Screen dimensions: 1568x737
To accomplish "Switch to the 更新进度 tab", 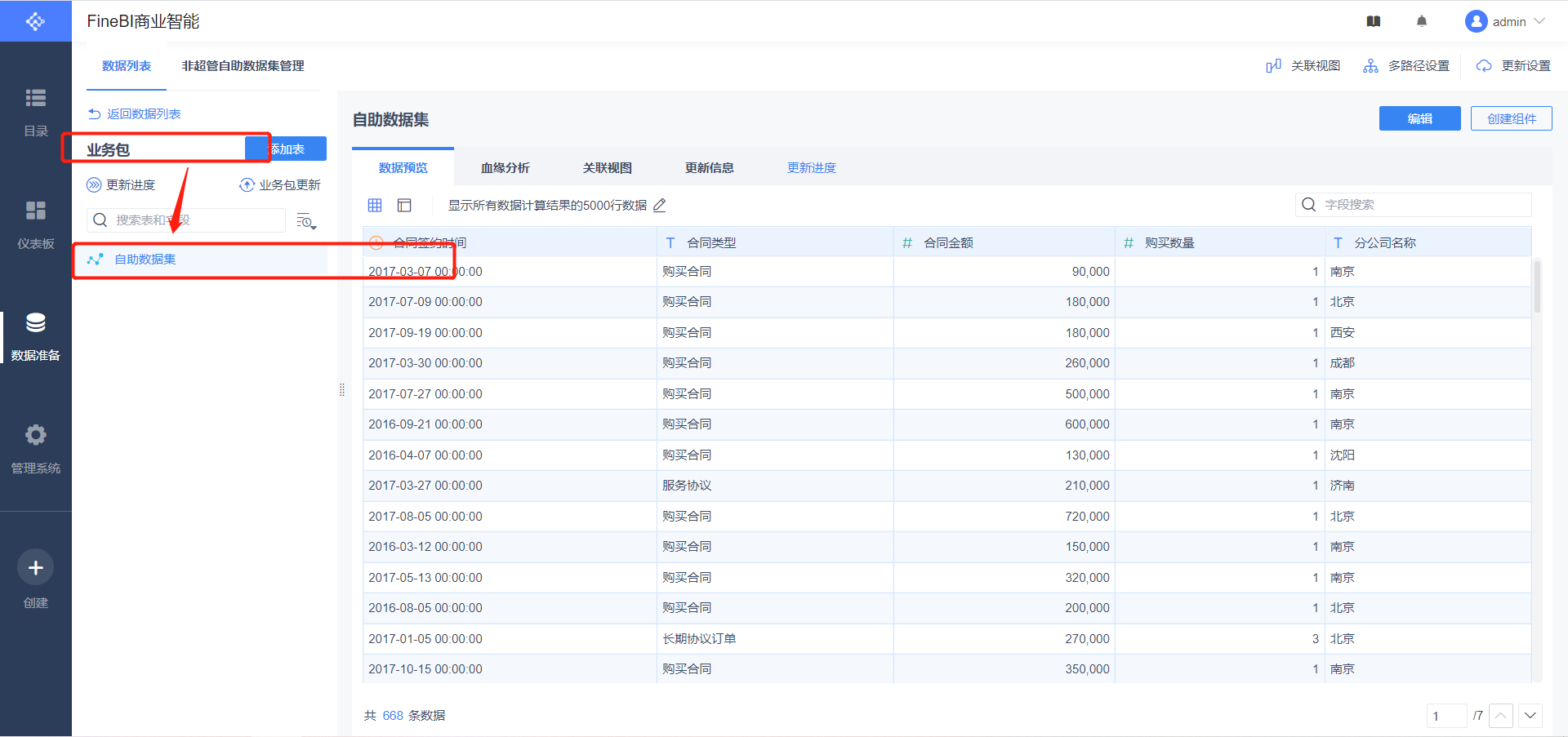I will point(811,167).
